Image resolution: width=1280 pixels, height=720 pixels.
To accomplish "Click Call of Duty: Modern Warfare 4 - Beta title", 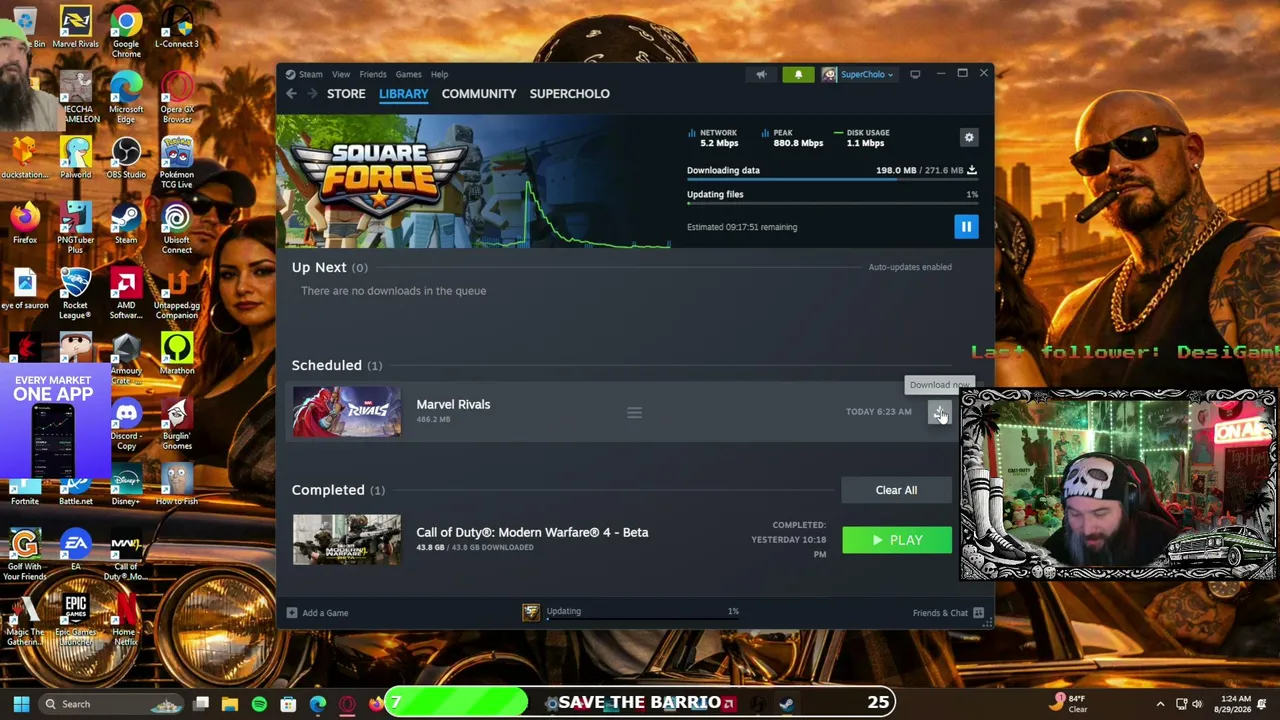I will click(x=532, y=532).
